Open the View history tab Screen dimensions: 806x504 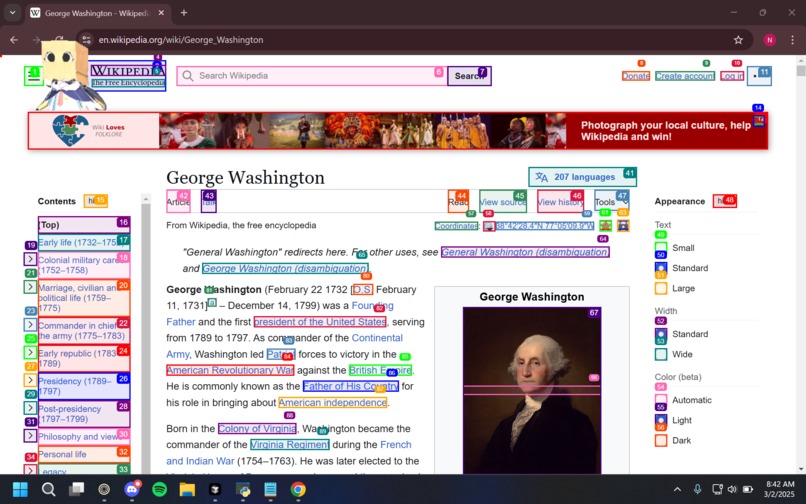560,202
